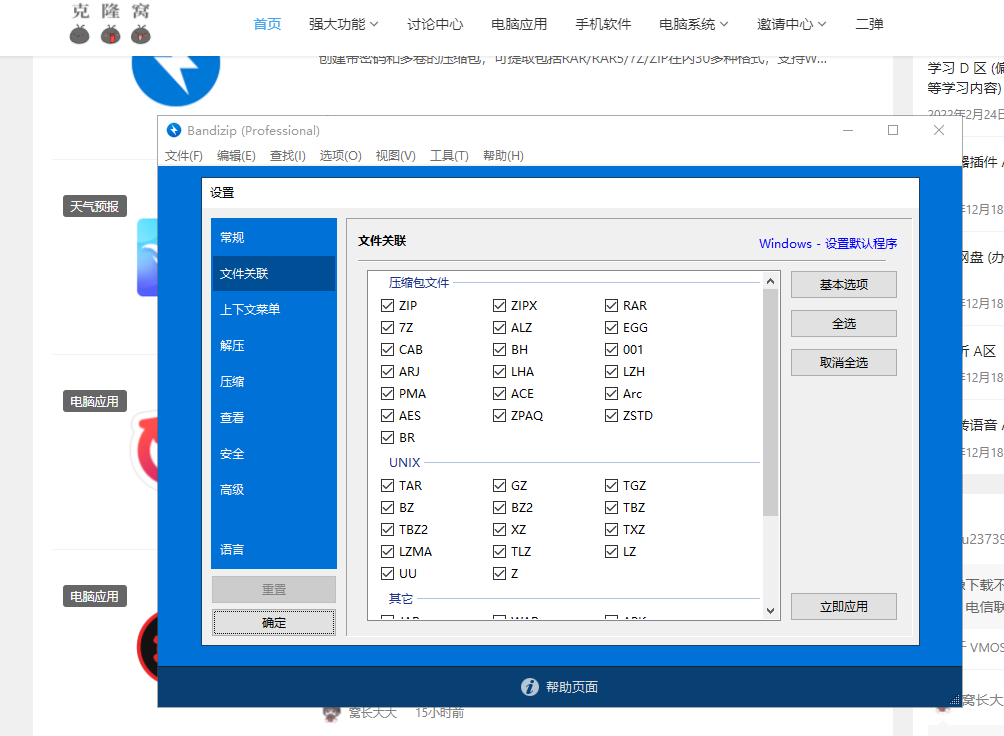Click the format list scrollbar thumb
This screenshot has width=1004, height=736.
[770, 402]
